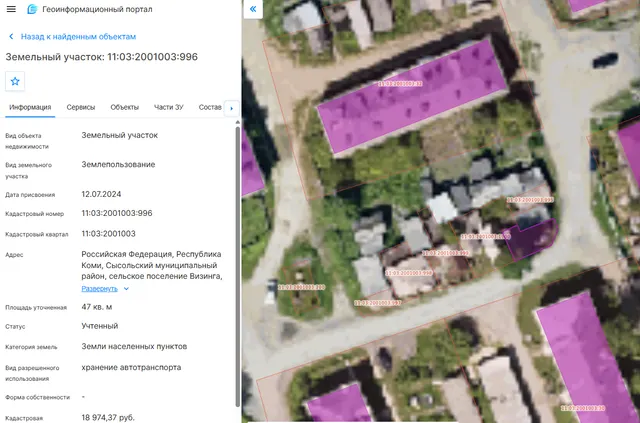Select the Состав tab
The image size is (640, 423).
point(210,107)
